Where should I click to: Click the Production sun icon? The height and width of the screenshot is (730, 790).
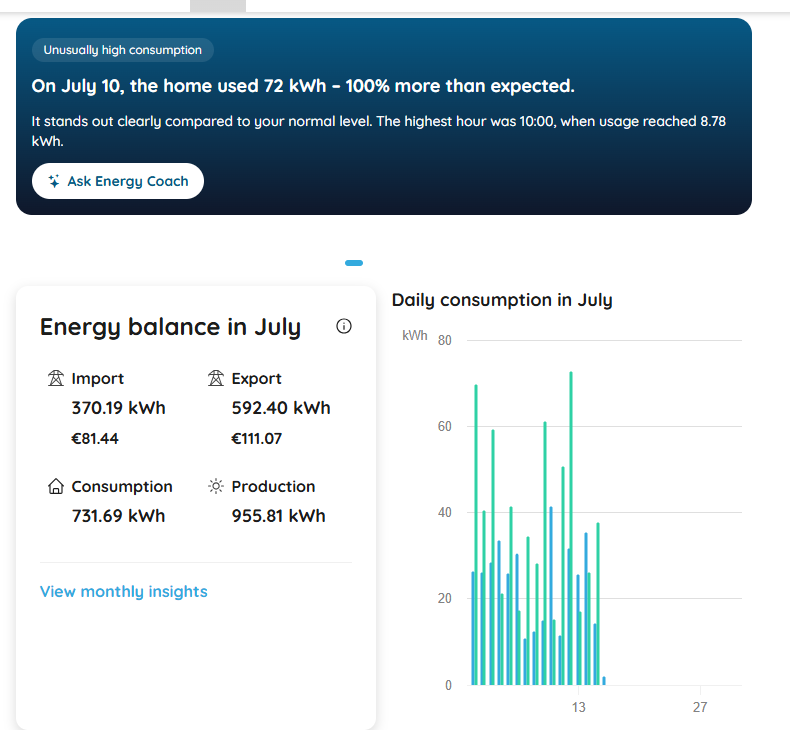point(216,486)
